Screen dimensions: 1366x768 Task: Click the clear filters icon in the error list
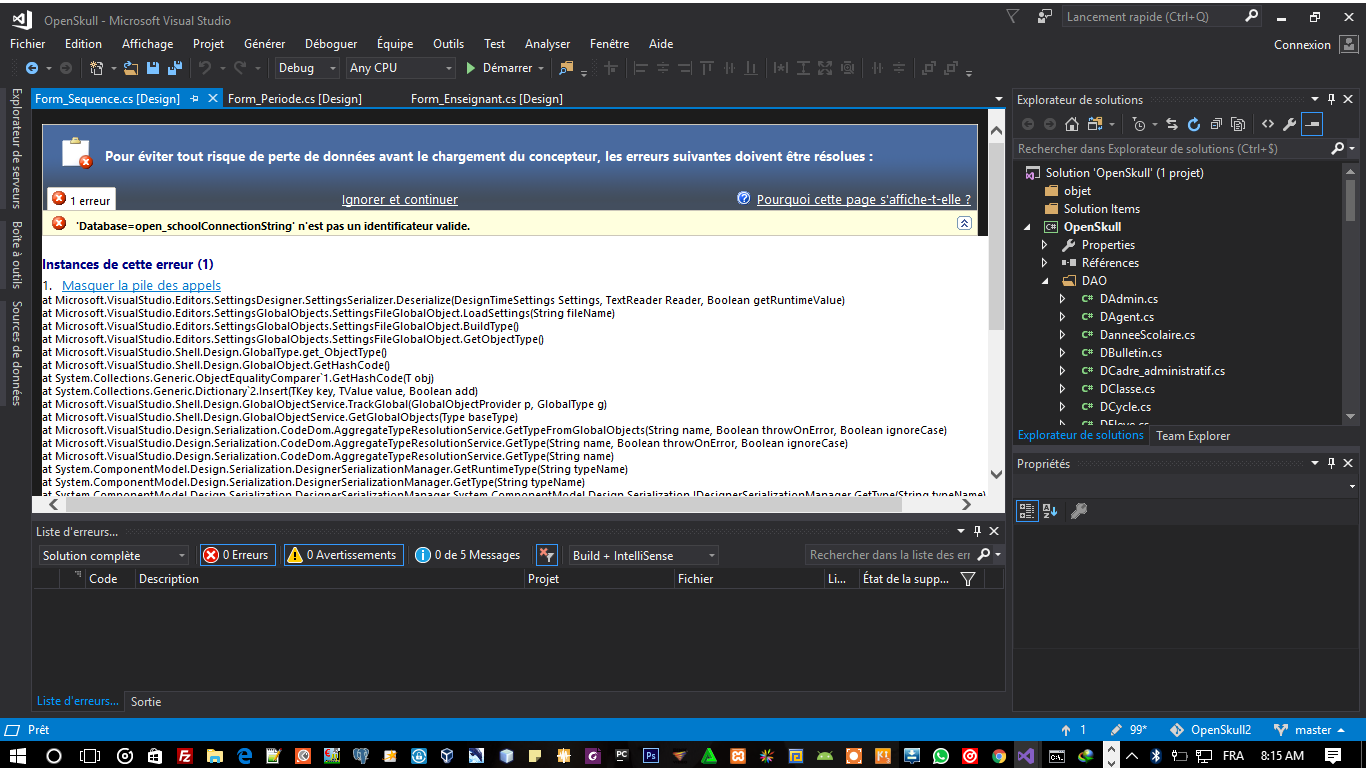[x=546, y=555]
